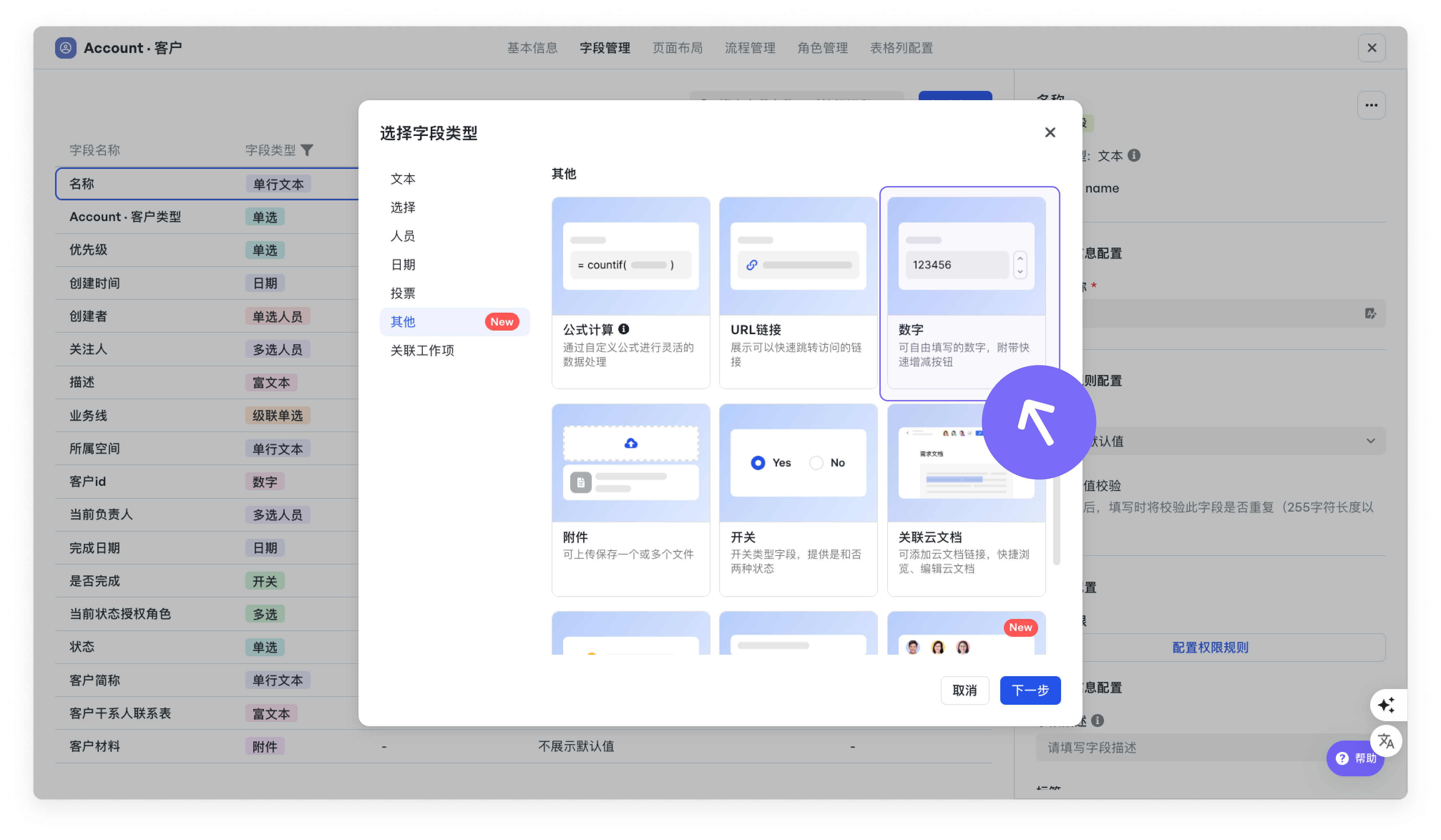Select the 客户简称 field row
This screenshot has height=840, width=1441.
[x=207, y=680]
